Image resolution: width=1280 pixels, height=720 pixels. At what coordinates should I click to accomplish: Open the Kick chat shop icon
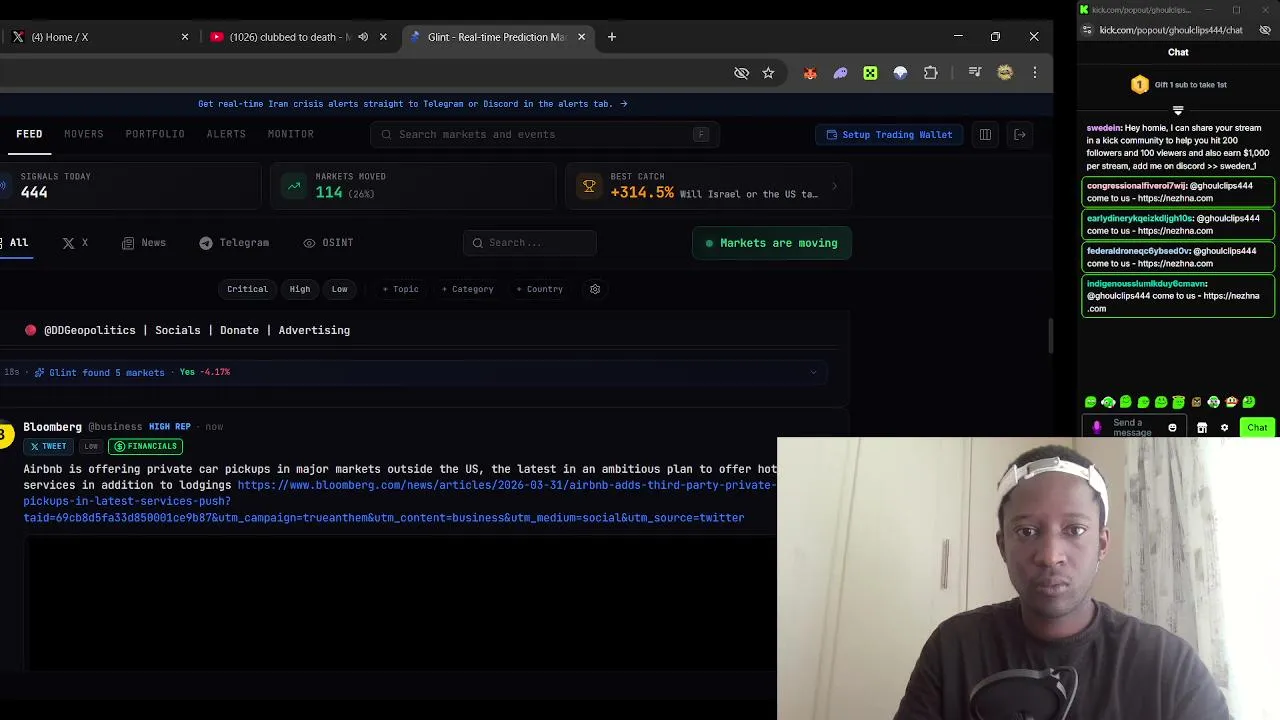pyautogui.click(x=1202, y=428)
